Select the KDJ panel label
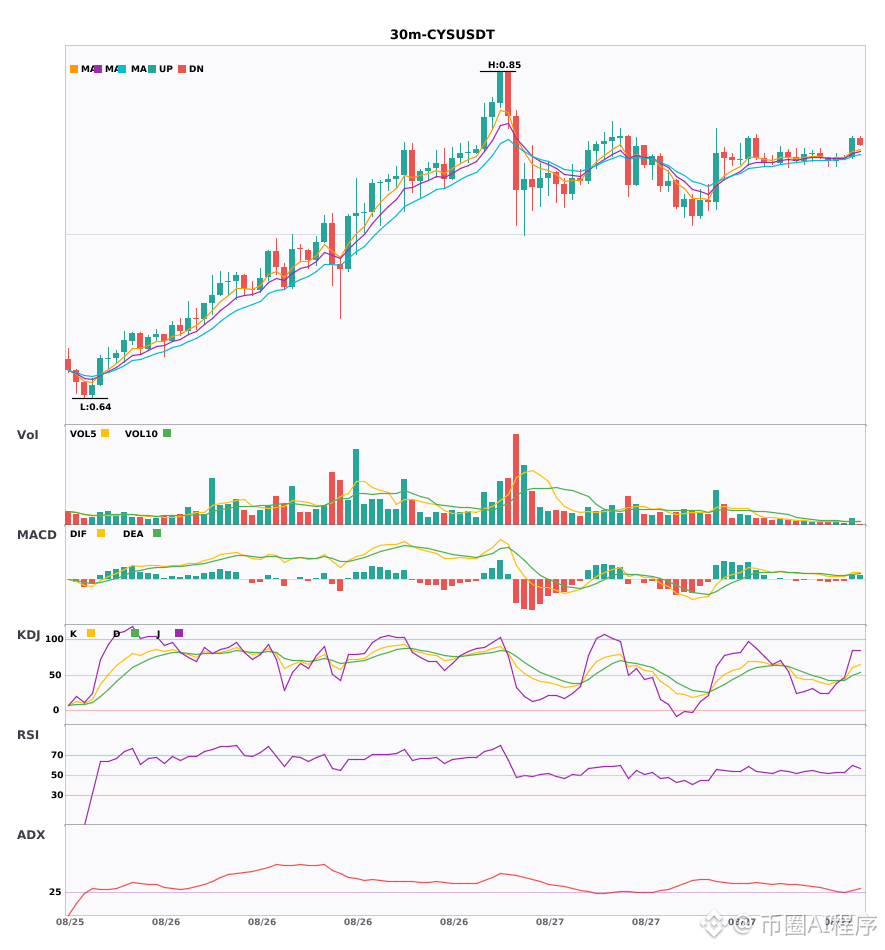 28,635
